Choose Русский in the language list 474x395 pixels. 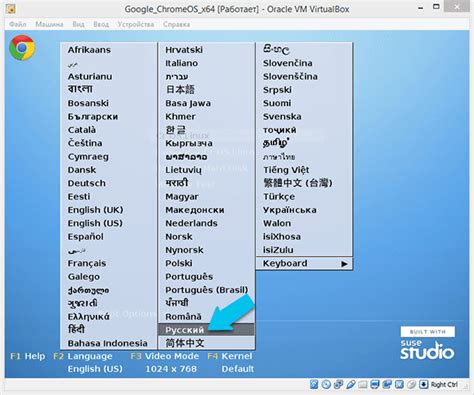(x=206, y=330)
